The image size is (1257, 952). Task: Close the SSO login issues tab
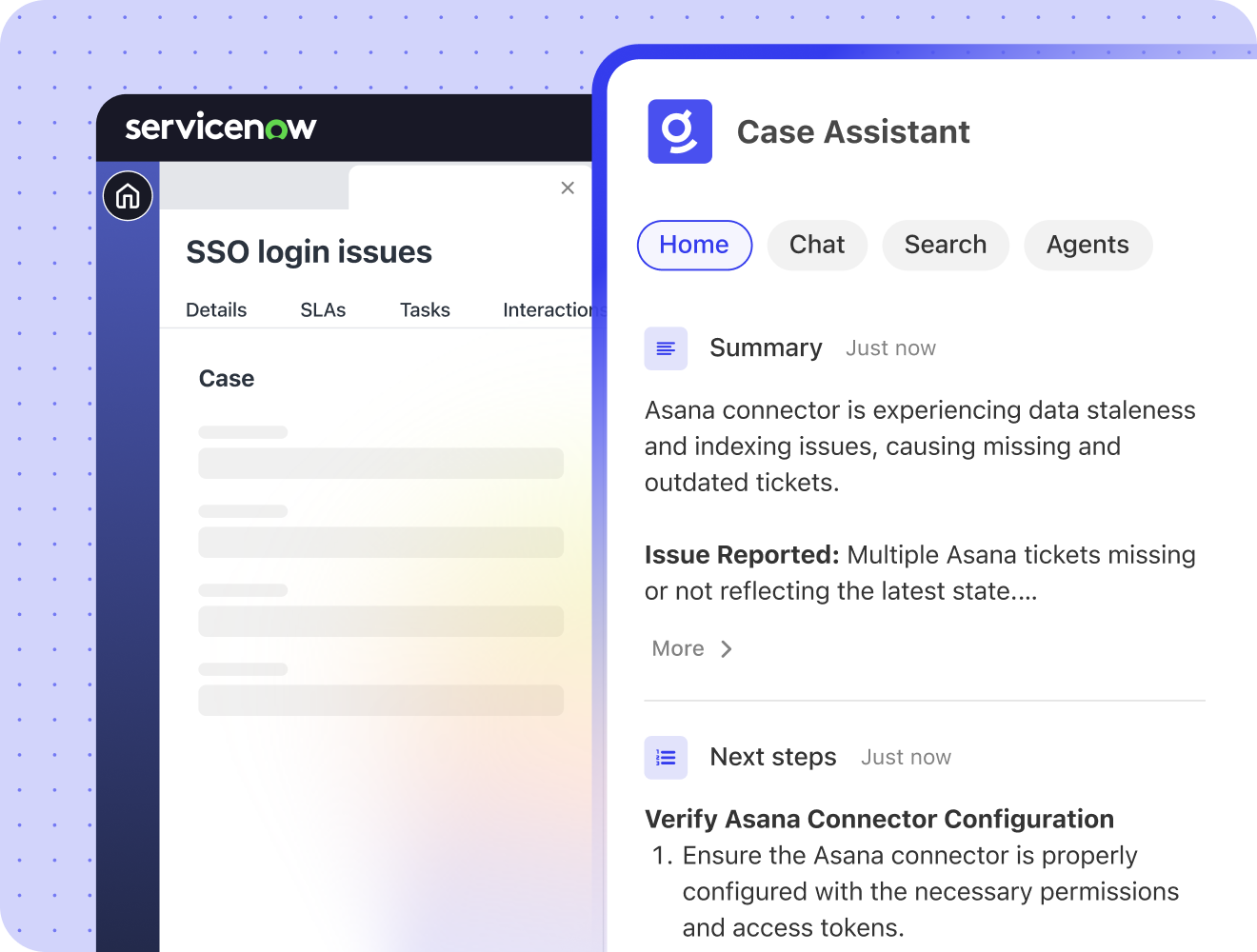click(568, 188)
